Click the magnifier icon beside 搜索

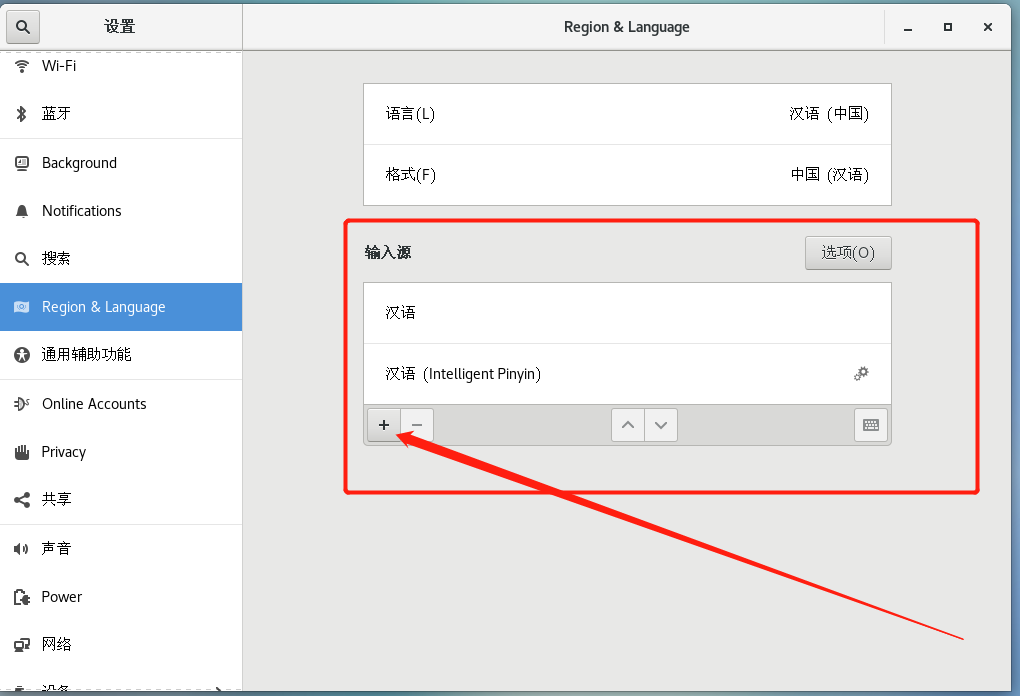pos(21,259)
